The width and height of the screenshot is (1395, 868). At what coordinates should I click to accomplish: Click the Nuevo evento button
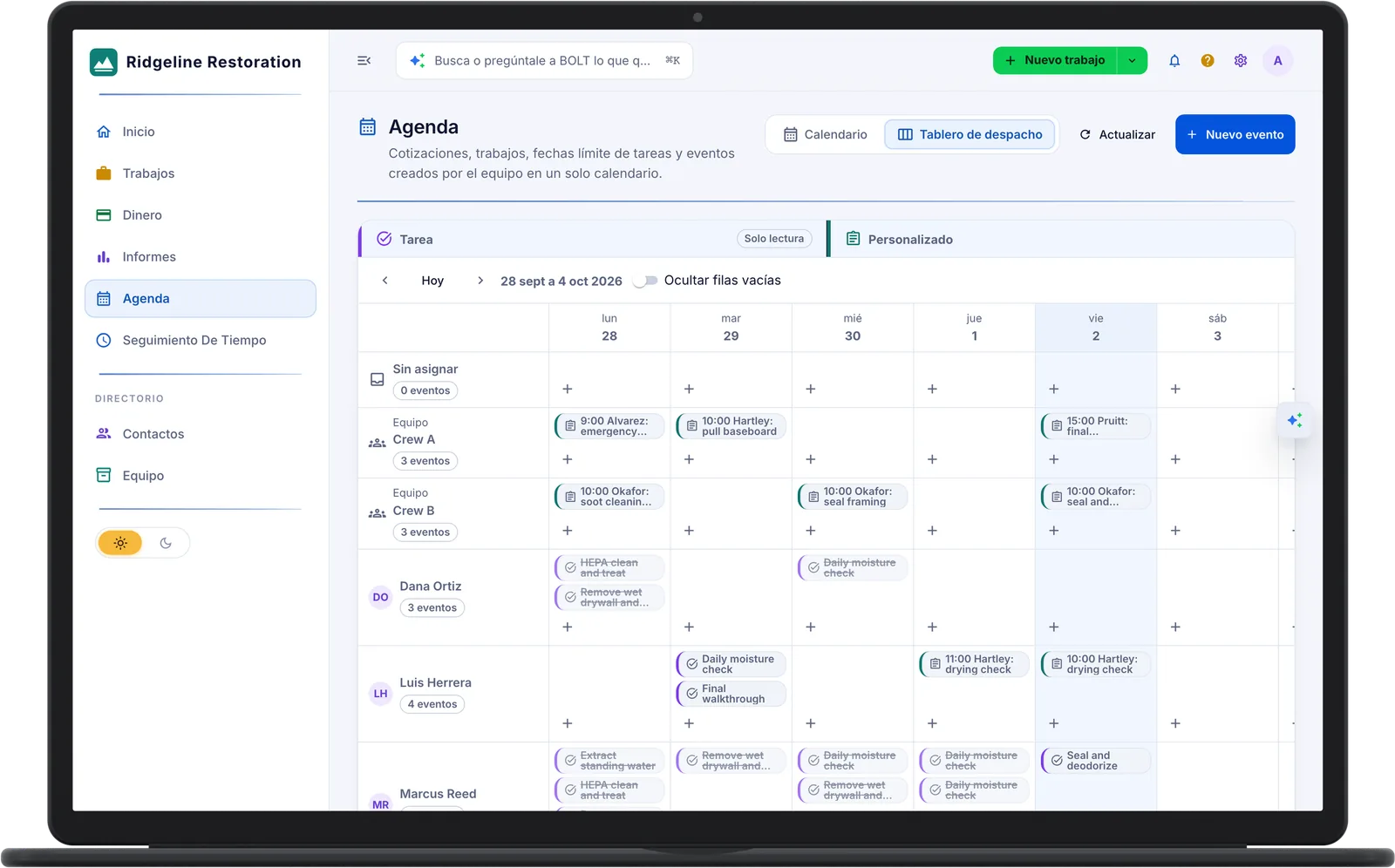[1235, 134]
